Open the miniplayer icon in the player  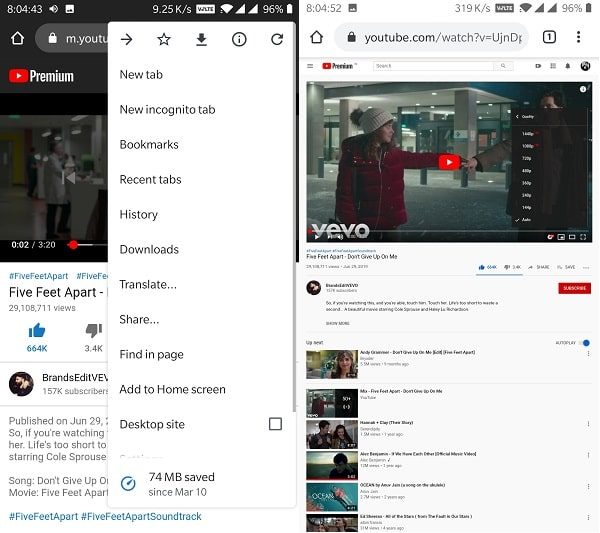tap(561, 237)
